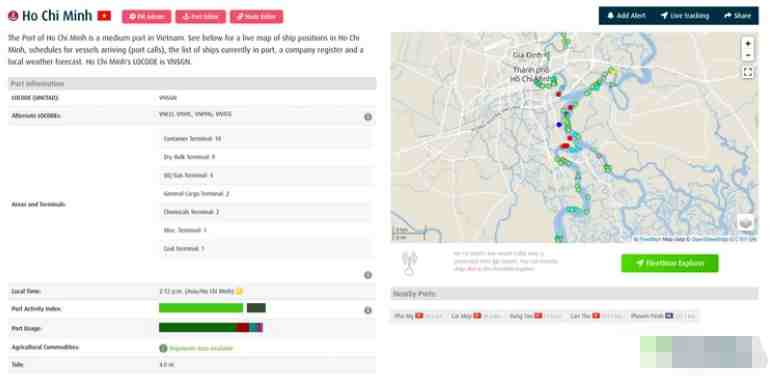Click the map zoom out minus button
Screen dimensions: 769x380
[x=747, y=55]
